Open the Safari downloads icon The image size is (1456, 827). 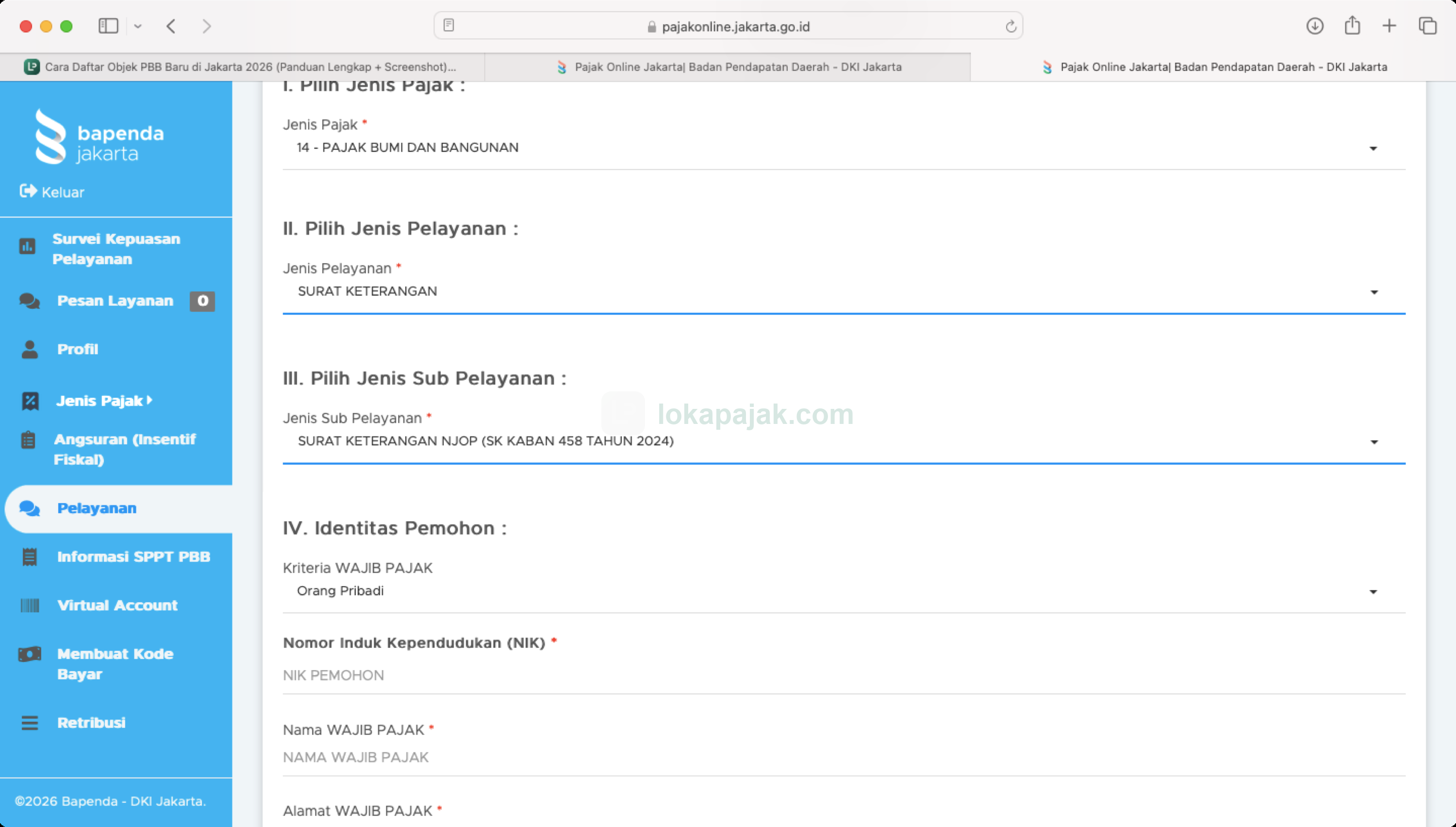(1315, 26)
